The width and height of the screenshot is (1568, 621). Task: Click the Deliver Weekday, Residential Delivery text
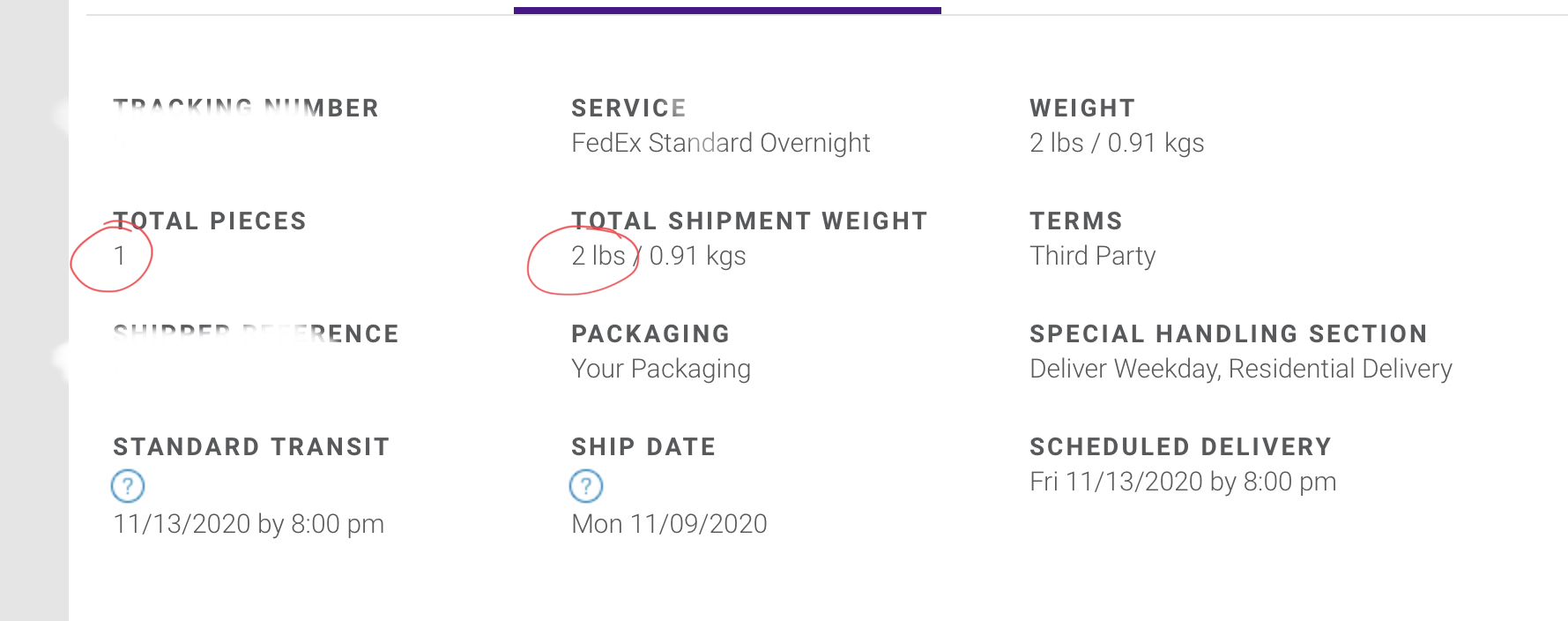point(1240,369)
